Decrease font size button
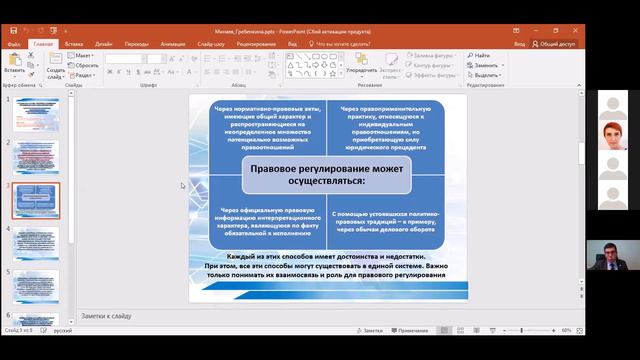This screenshot has width=640, height=360. click(x=182, y=59)
